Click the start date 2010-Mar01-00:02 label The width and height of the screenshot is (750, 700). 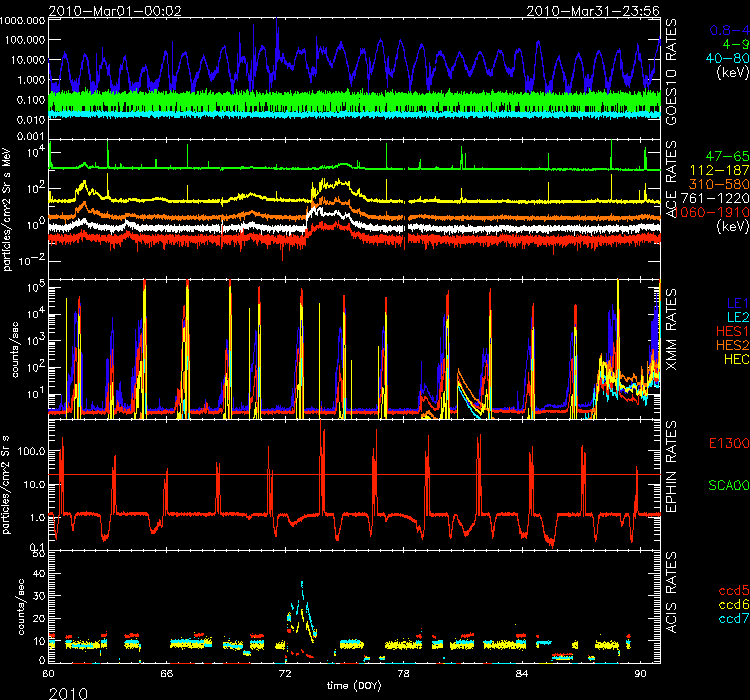point(115,11)
